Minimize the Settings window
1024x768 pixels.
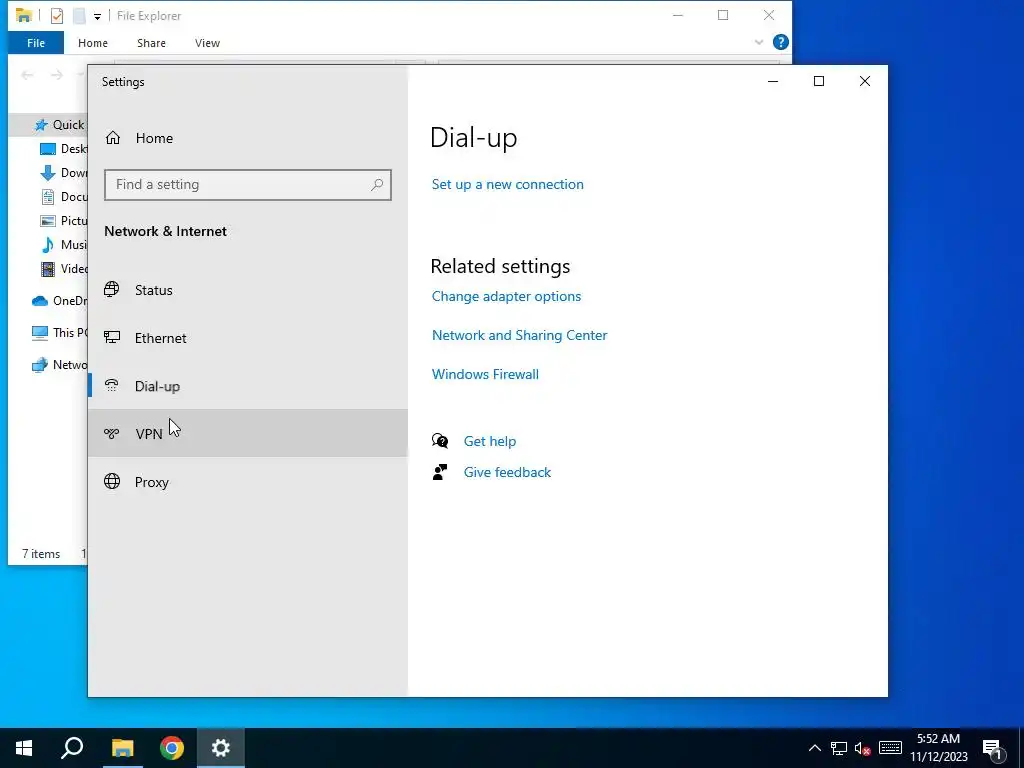click(773, 81)
